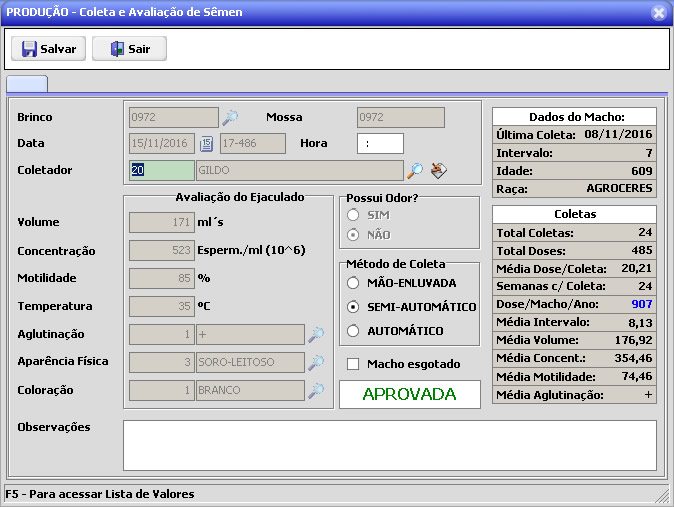This screenshot has height=507, width=674.
Task: Click Média Dose/Coleta value 20,21
Action: (x=637, y=268)
